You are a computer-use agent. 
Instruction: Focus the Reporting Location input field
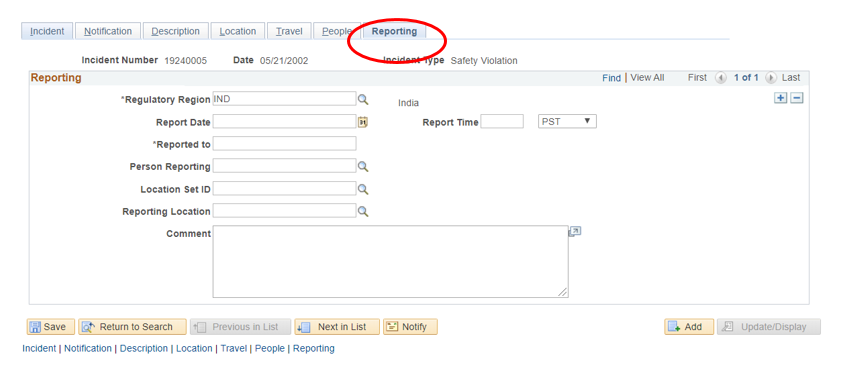pyautogui.click(x=284, y=210)
